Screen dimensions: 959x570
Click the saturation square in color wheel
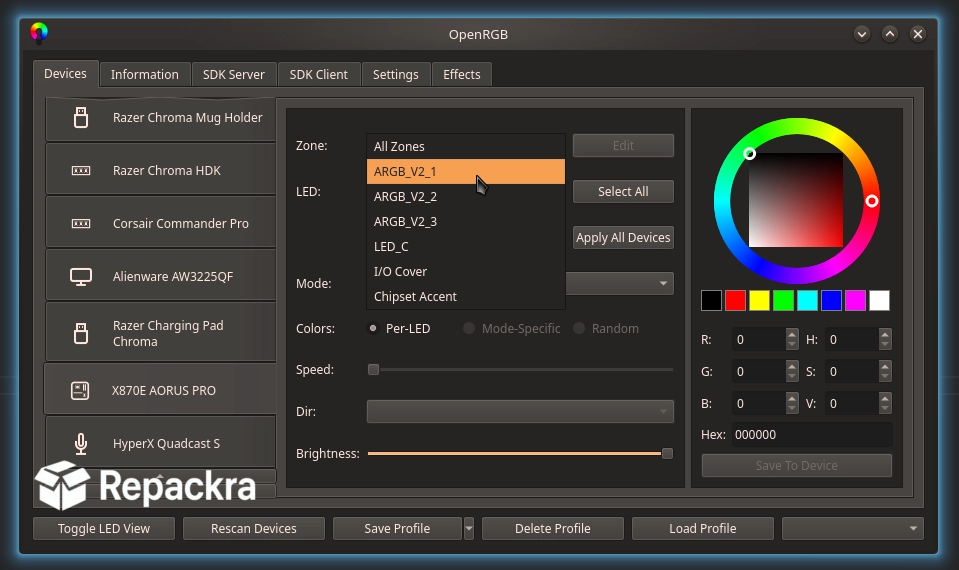click(x=796, y=200)
